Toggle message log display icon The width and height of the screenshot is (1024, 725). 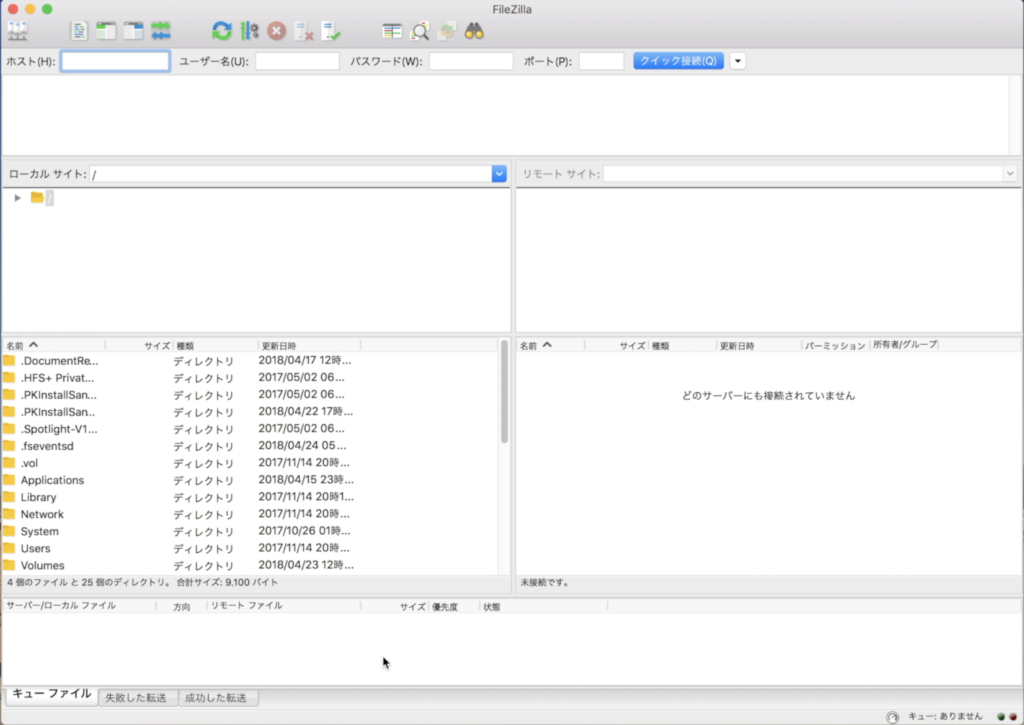pos(79,31)
